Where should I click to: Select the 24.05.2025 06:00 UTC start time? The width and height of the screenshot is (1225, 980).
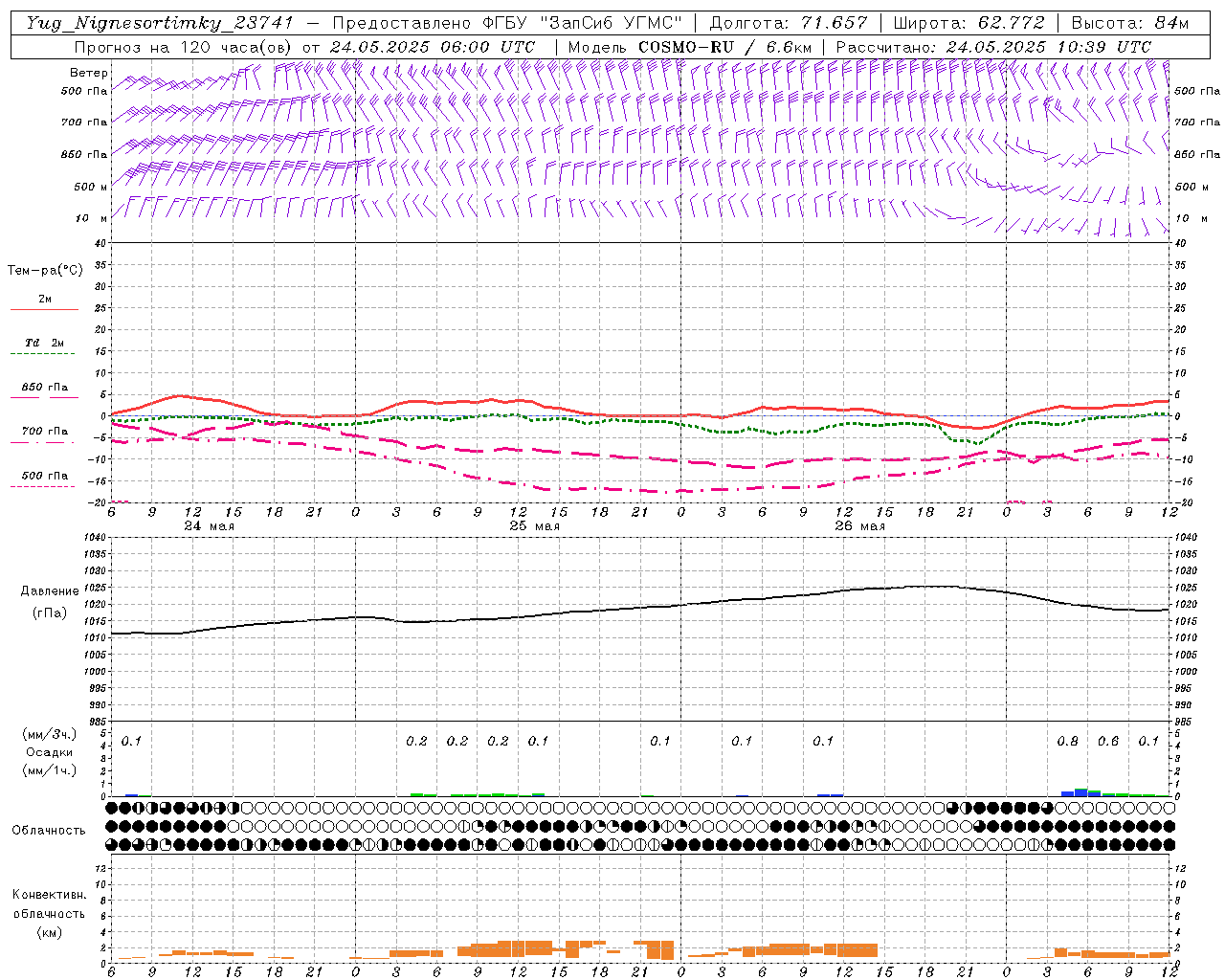(433, 47)
